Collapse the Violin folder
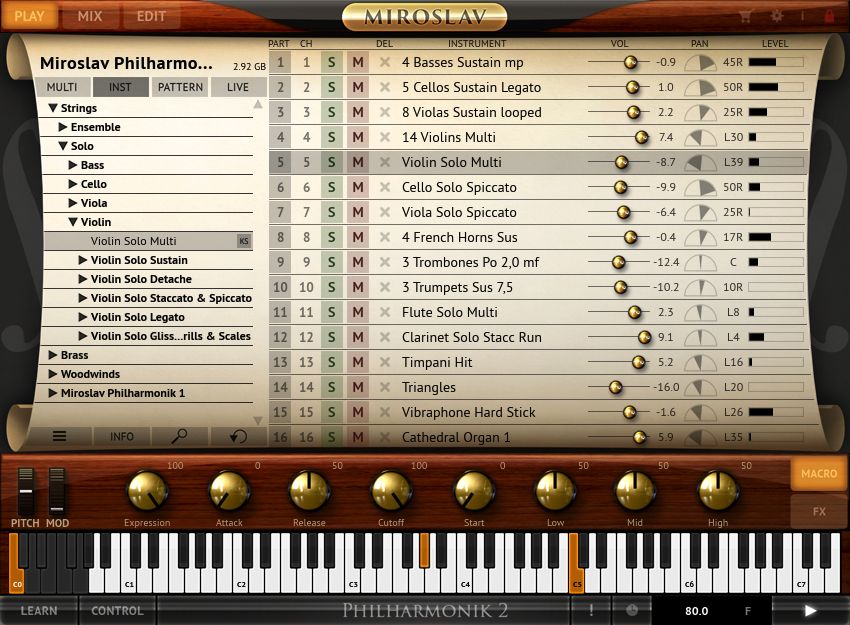Viewport: 850px width, 625px height. click(72, 222)
